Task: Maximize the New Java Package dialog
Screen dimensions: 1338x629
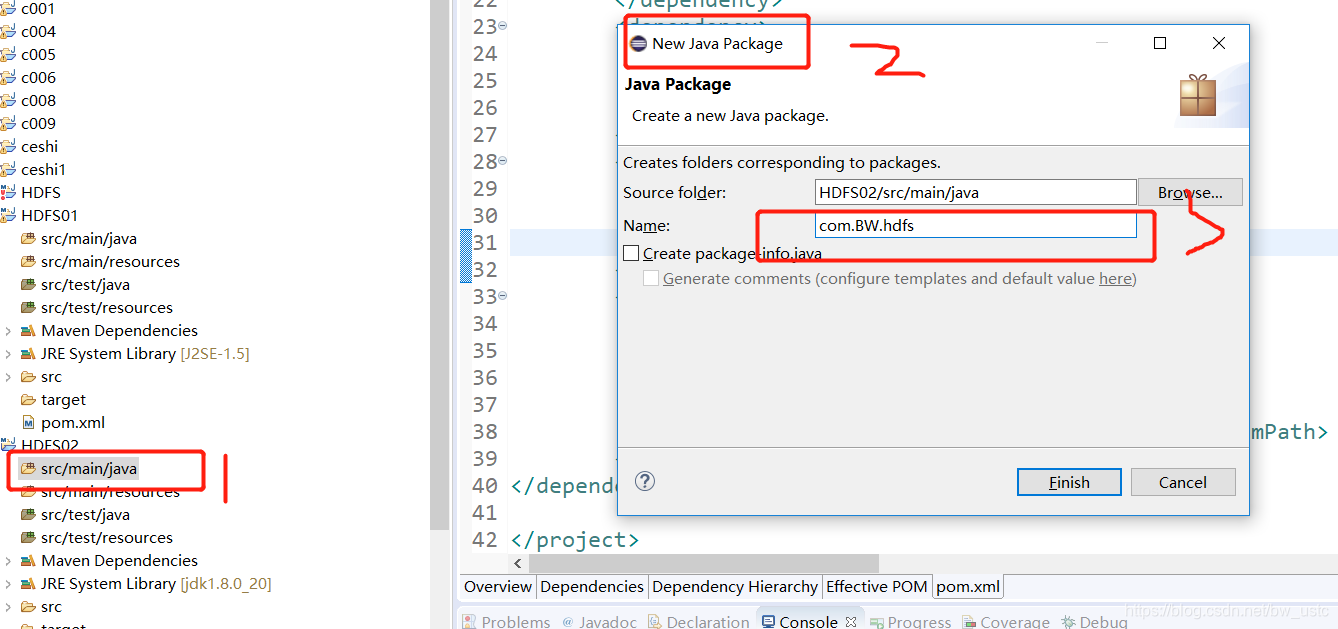Action: point(1160,43)
